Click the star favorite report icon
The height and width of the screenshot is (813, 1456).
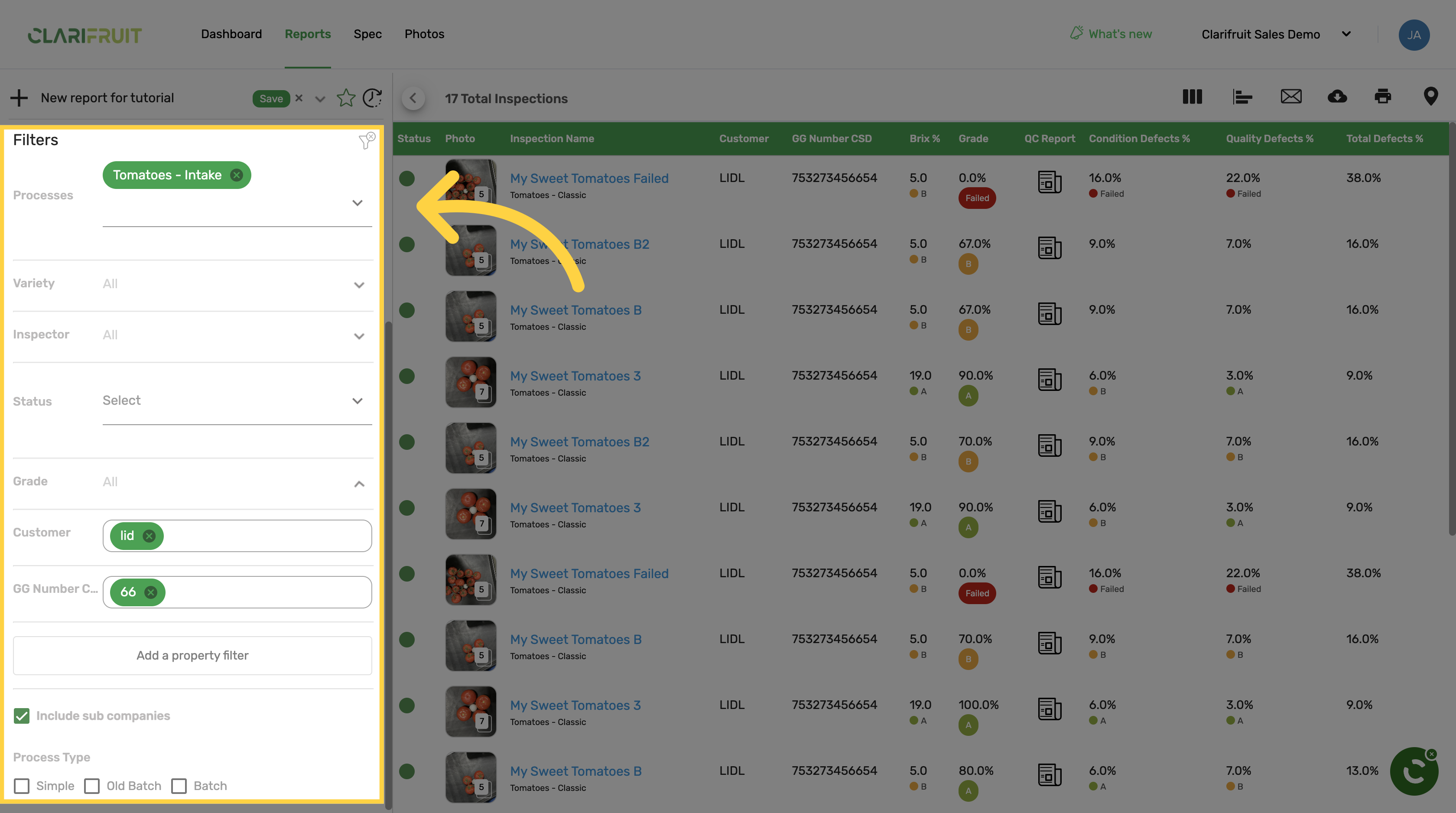pos(346,98)
